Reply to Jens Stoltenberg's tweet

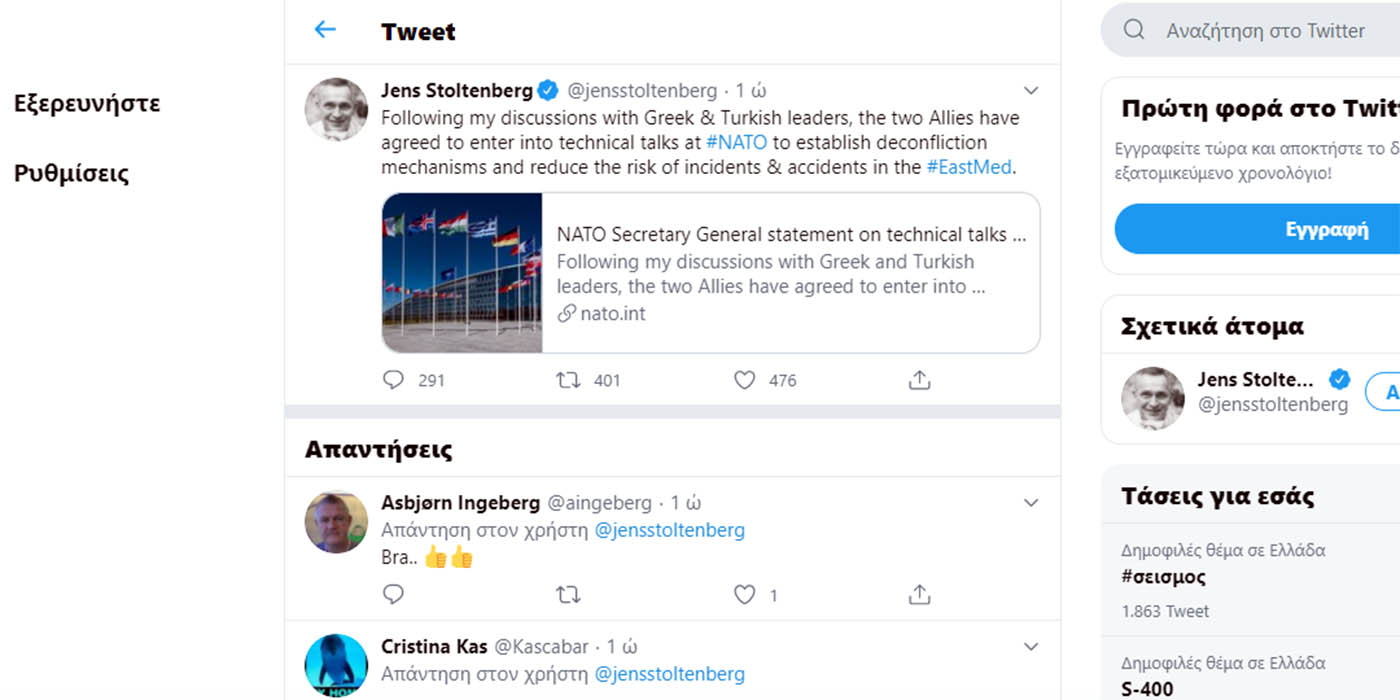pos(394,380)
